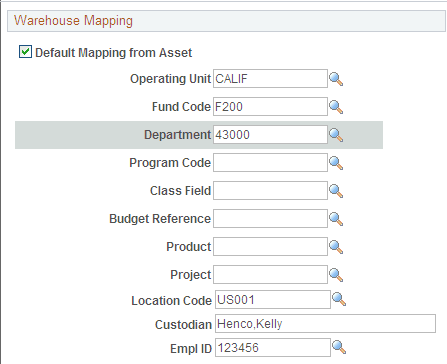Click the Fund Code input containing F200
The width and height of the screenshot is (447, 364).
point(270,107)
